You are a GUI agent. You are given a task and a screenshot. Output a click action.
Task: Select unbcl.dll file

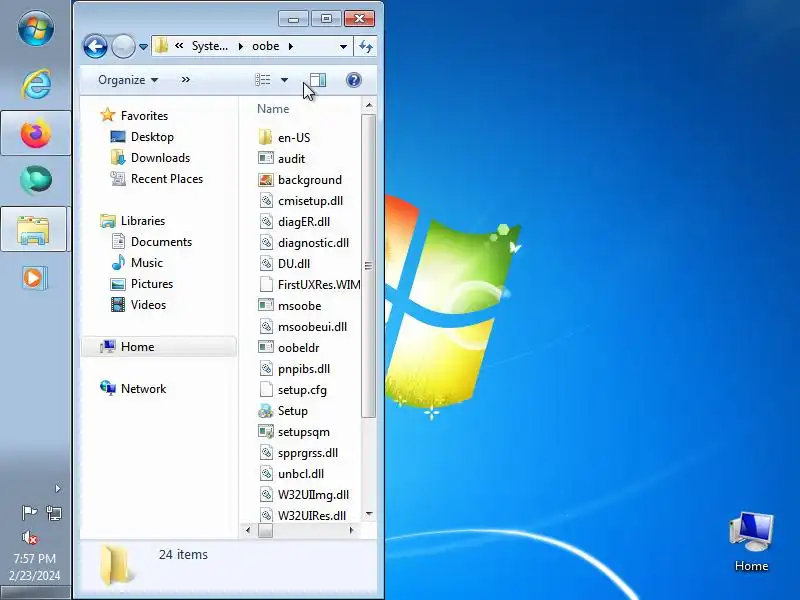(301, 473)
